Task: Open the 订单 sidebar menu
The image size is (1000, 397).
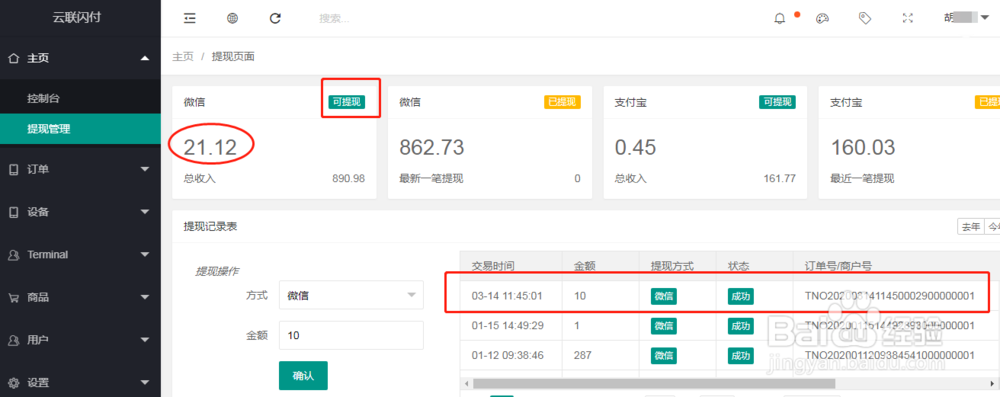Action: pyautogui.click(x=80, y=169)
